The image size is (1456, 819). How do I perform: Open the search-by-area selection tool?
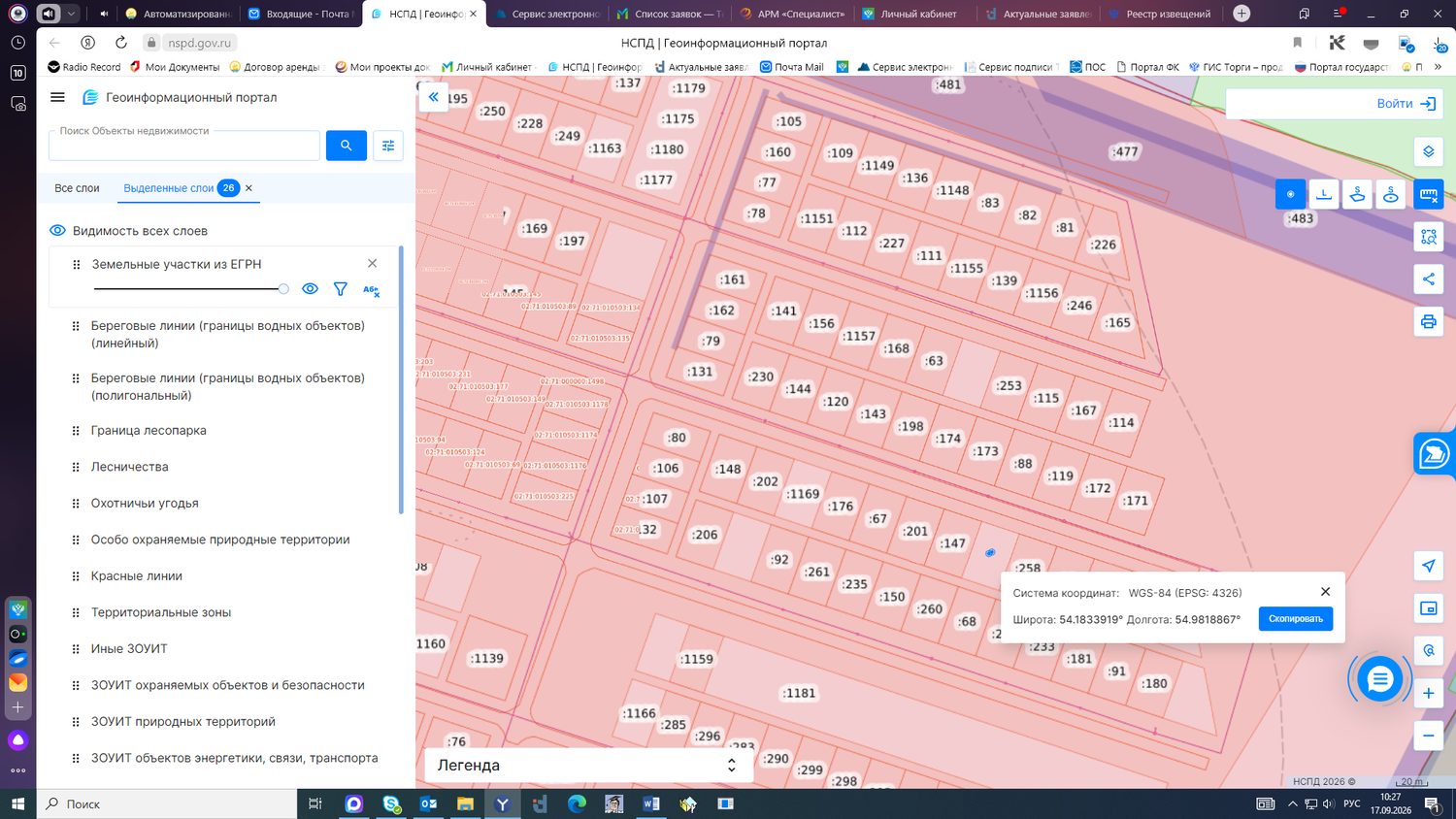click(x=1428, y=237)
